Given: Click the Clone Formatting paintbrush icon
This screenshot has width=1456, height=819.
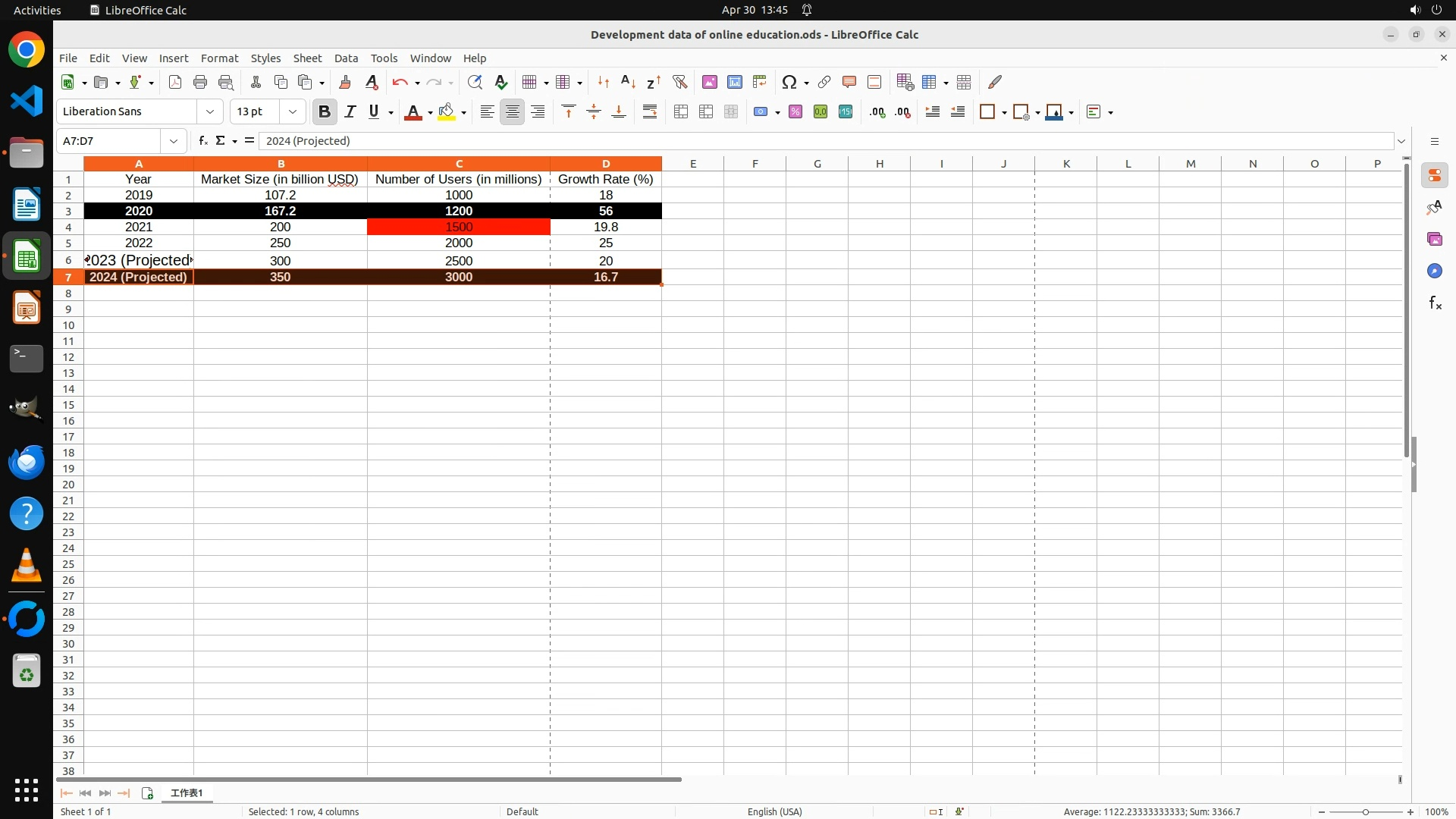Looking at the screenshot, I should pyautogui.click(x=345, y=82).
